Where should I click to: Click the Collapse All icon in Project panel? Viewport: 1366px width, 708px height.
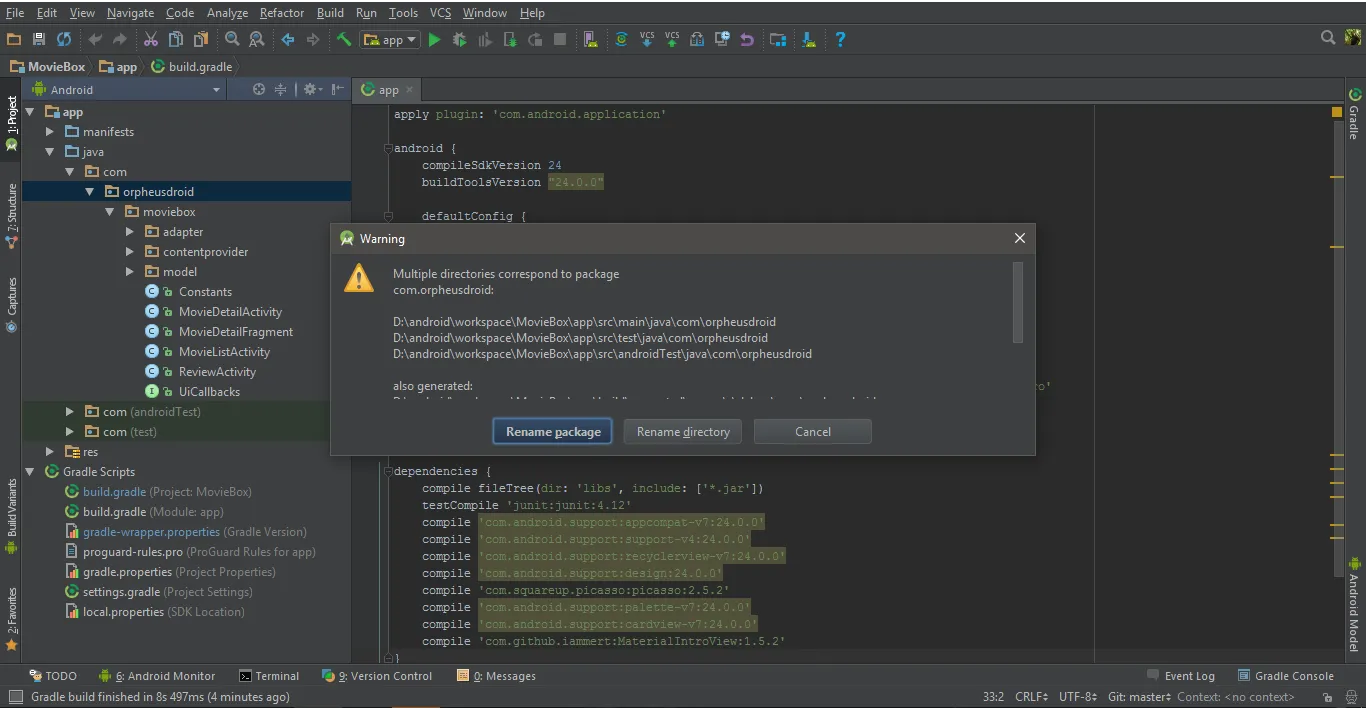click(281, 89)
